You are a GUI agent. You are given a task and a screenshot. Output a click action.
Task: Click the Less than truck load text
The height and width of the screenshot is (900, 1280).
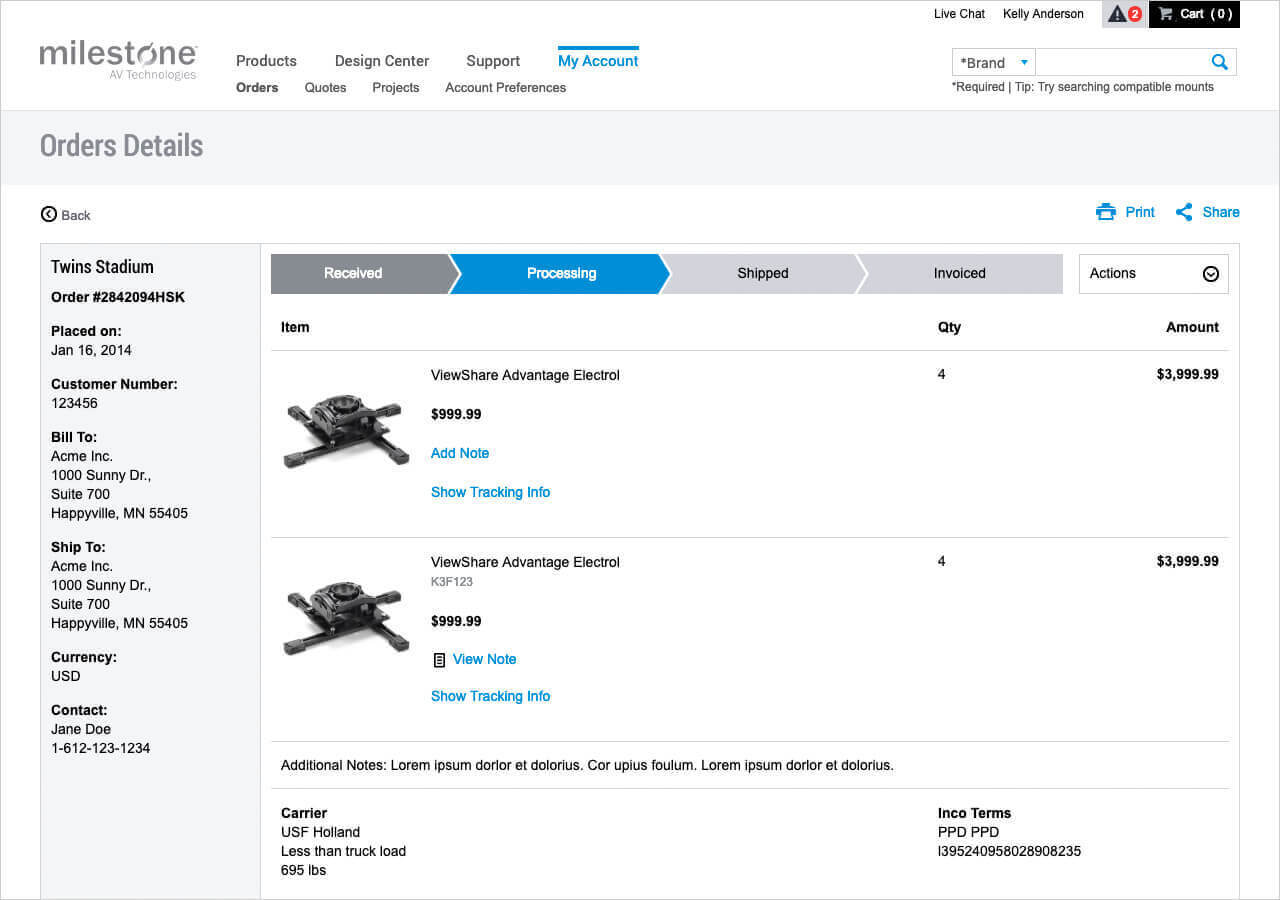343,851
